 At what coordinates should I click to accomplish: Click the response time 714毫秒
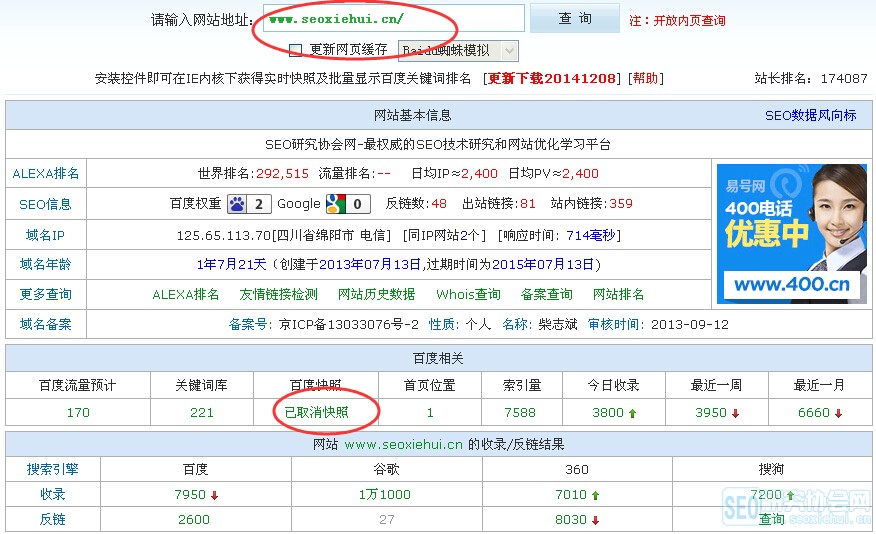pyautogui.click(x=591, y=235)
